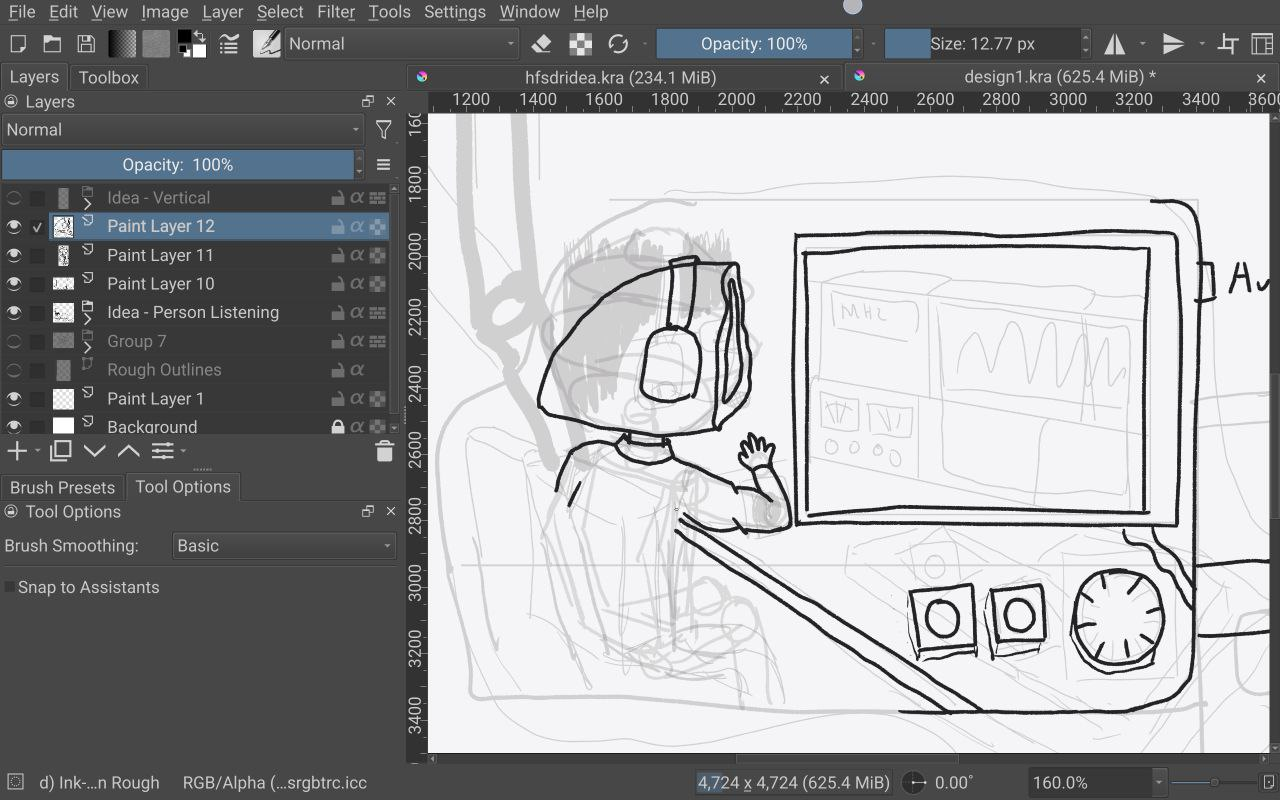Enable Snap to Assistants checkbox

(10, 587)
